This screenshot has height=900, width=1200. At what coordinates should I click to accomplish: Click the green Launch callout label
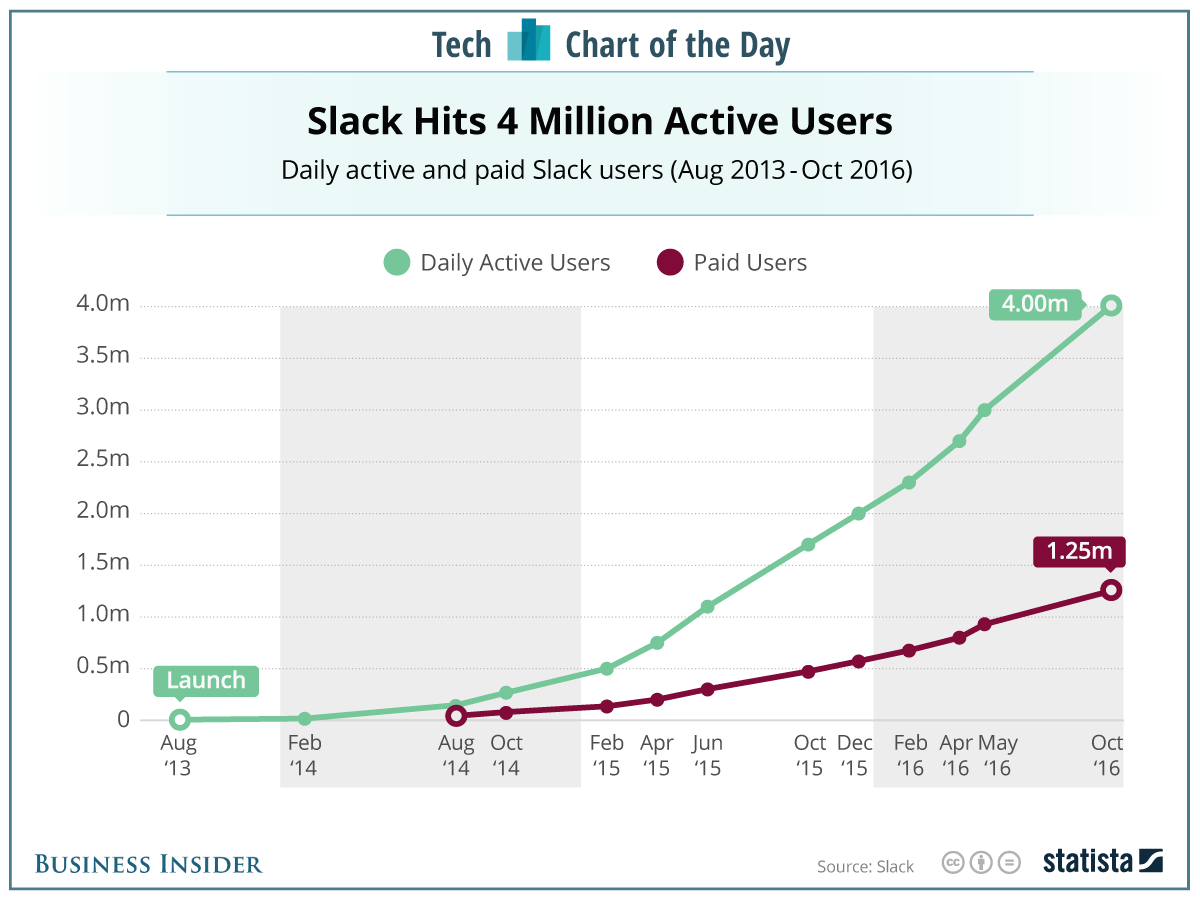(206, 681)
